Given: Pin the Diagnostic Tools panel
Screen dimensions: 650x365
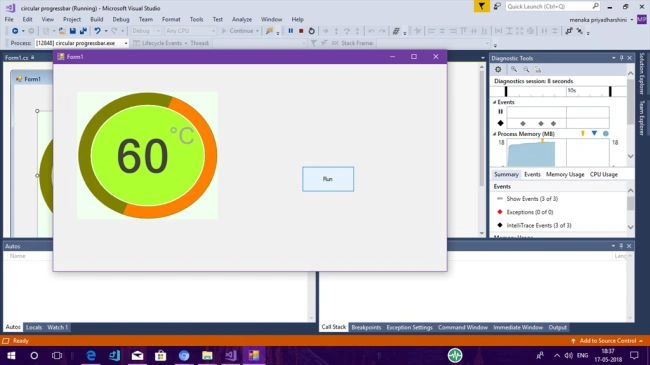Looking at the screenshot, I should (x=621, y=58).
